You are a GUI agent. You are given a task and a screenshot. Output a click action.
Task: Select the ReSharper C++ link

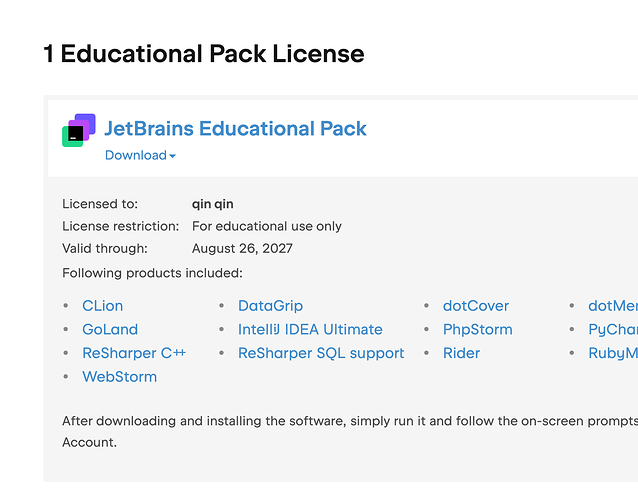(x=134, y=353)
